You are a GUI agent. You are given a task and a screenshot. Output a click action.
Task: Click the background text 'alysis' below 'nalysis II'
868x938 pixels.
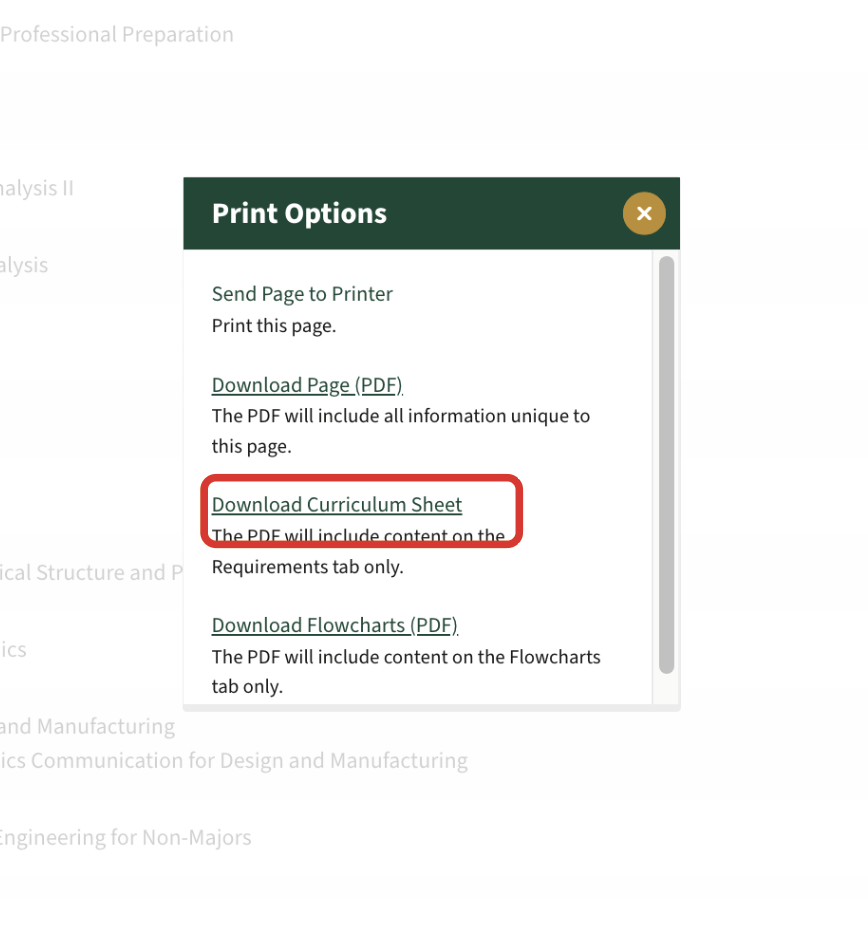coord(24,265)
